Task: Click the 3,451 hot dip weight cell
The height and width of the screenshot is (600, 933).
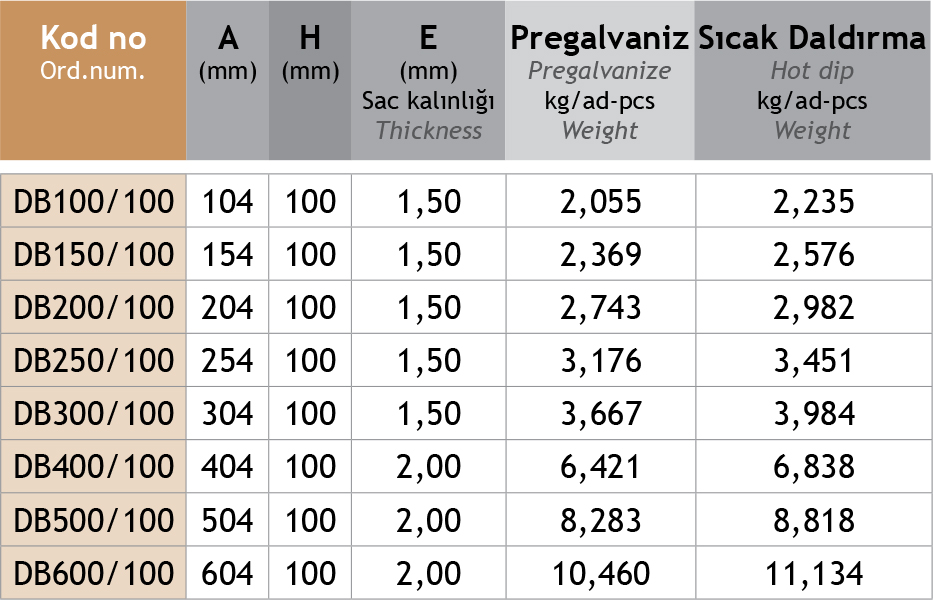Action: coord(813,361)
